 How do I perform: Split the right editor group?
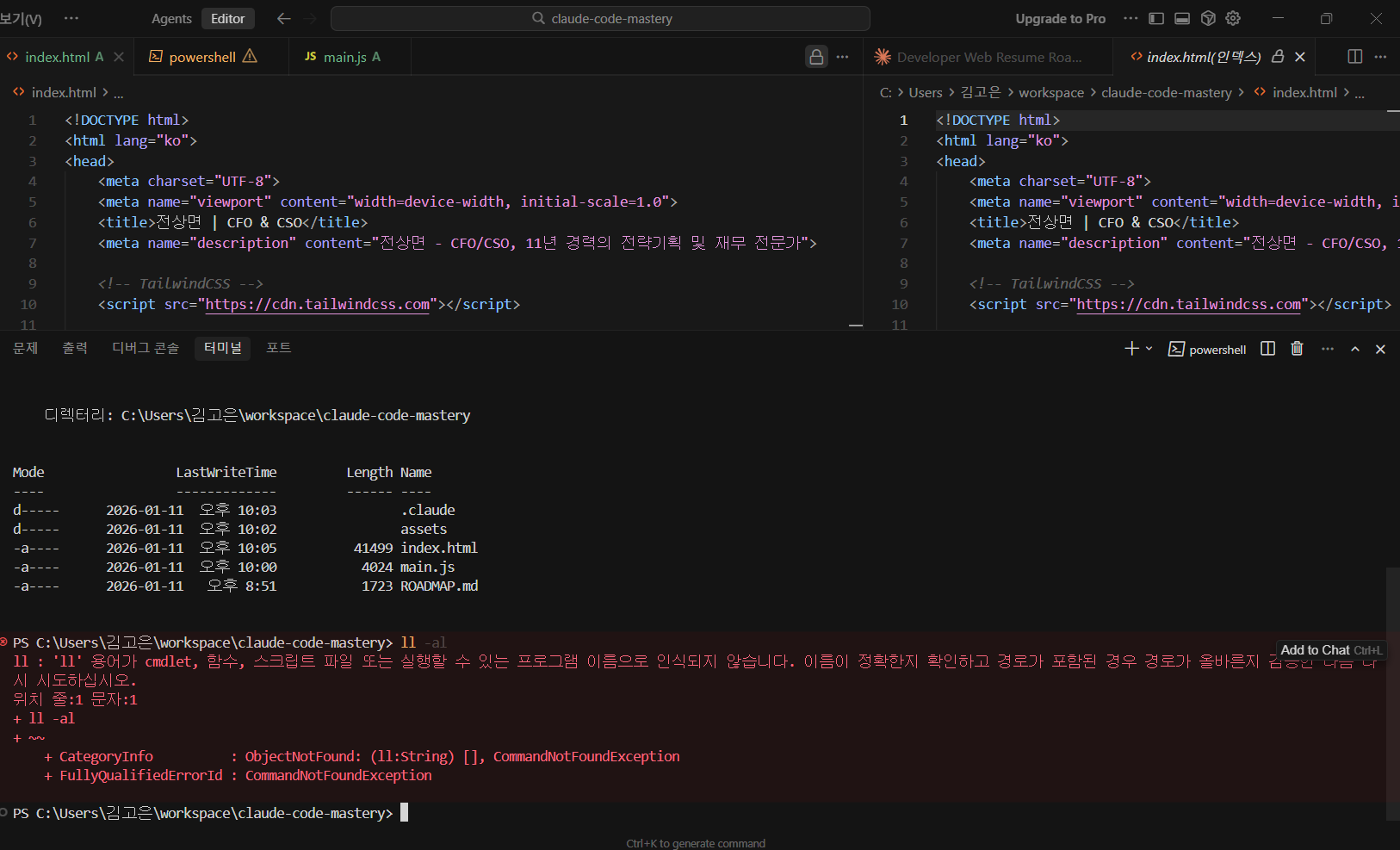tap(1354, 57)
